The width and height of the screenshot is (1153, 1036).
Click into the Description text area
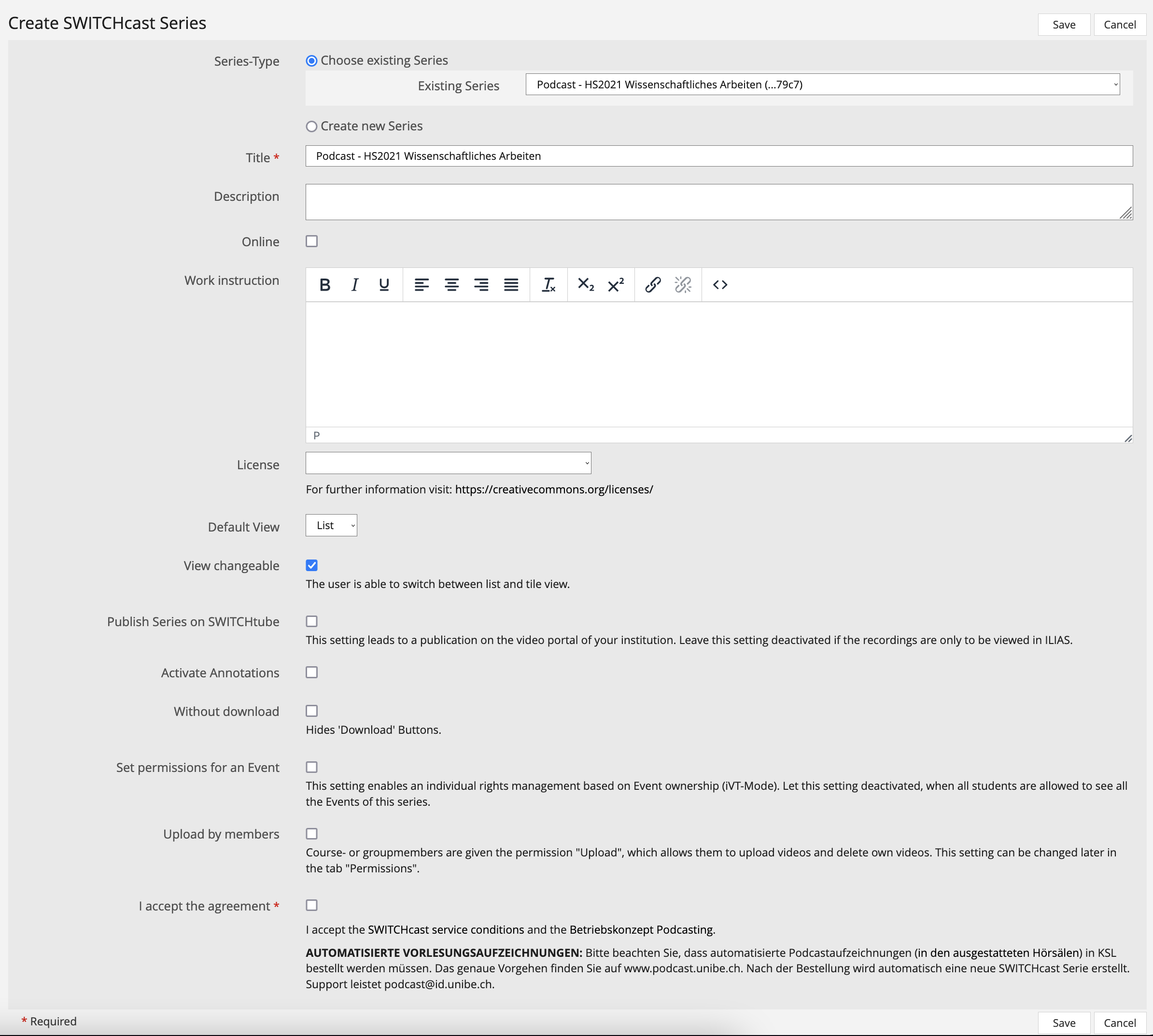click(718, 202)
